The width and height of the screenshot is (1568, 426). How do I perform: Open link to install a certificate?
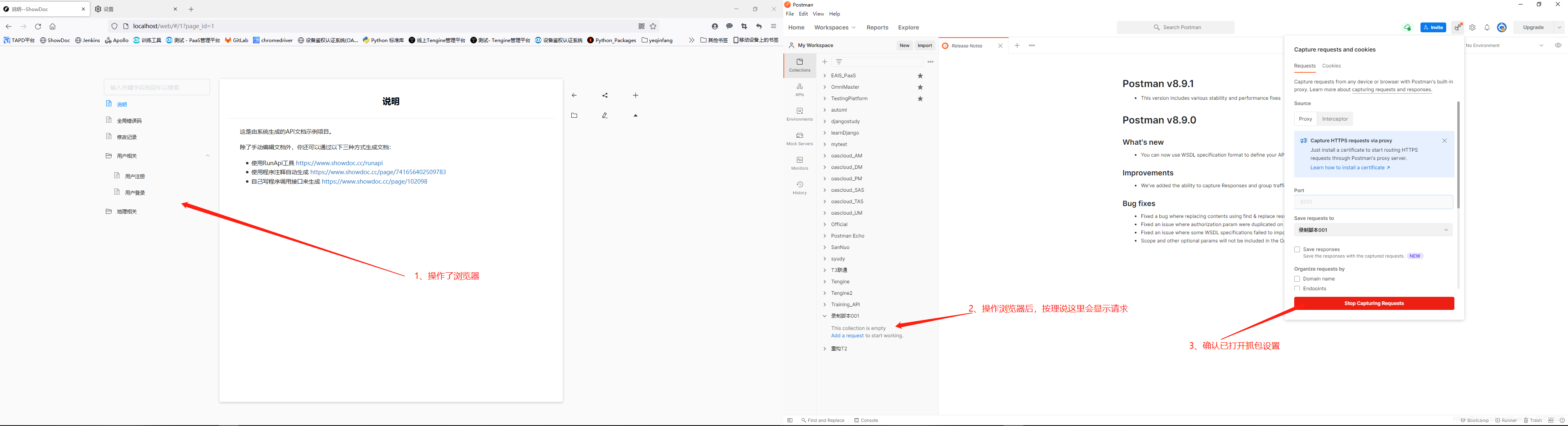coord(1350,168)
